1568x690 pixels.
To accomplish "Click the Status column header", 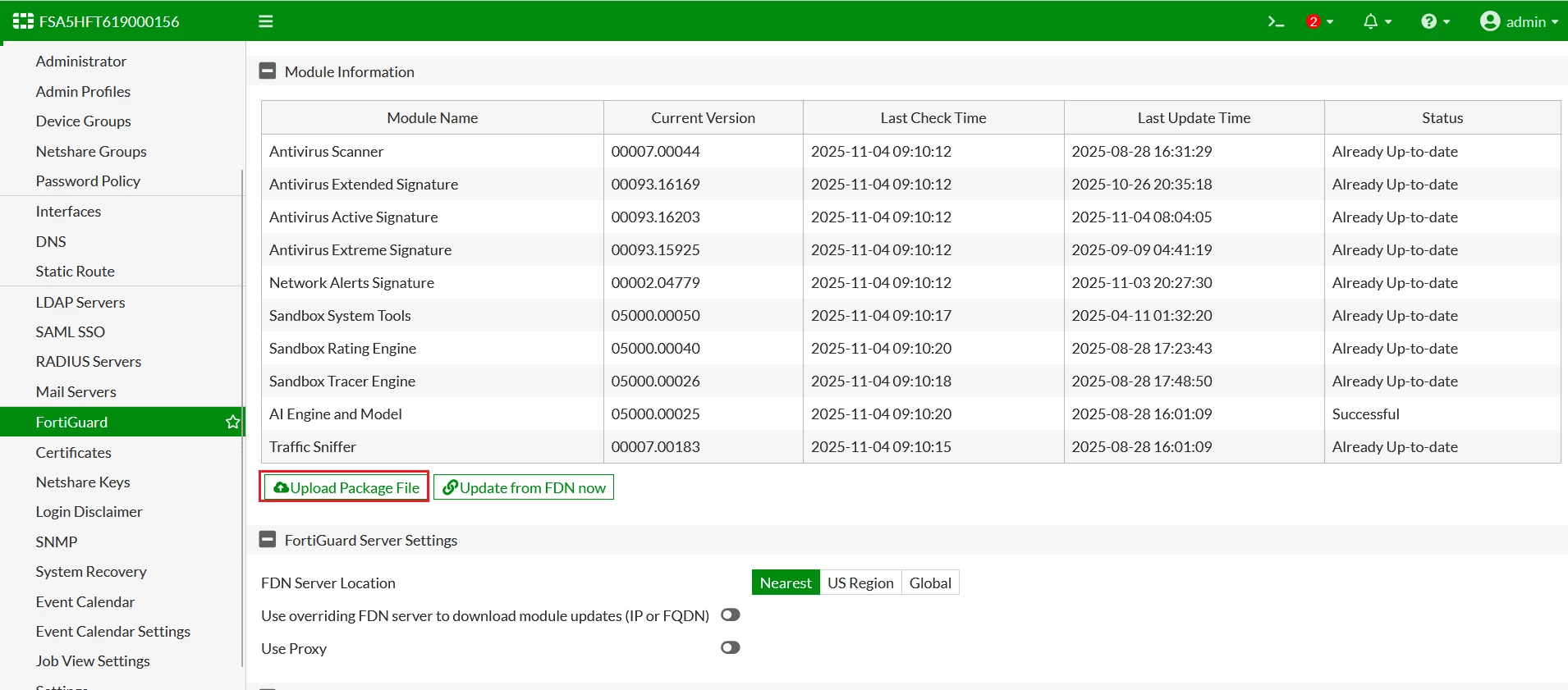I will 1442,117.
